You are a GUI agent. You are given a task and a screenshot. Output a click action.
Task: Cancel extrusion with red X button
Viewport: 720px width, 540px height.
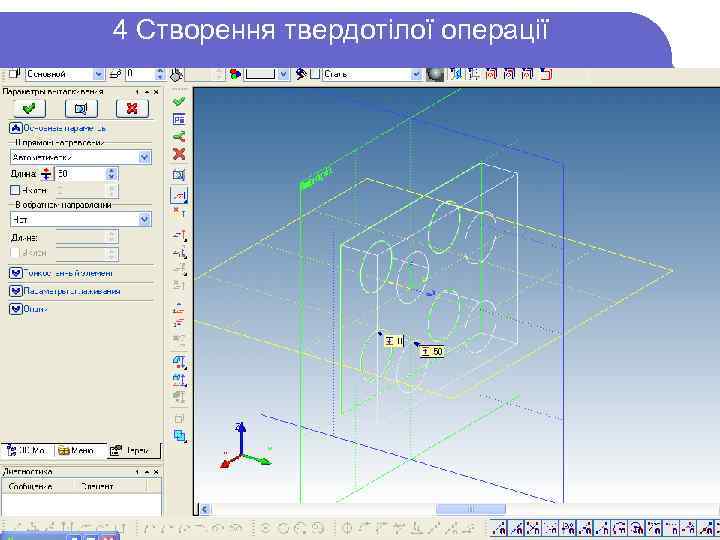(x=132, y=108)
